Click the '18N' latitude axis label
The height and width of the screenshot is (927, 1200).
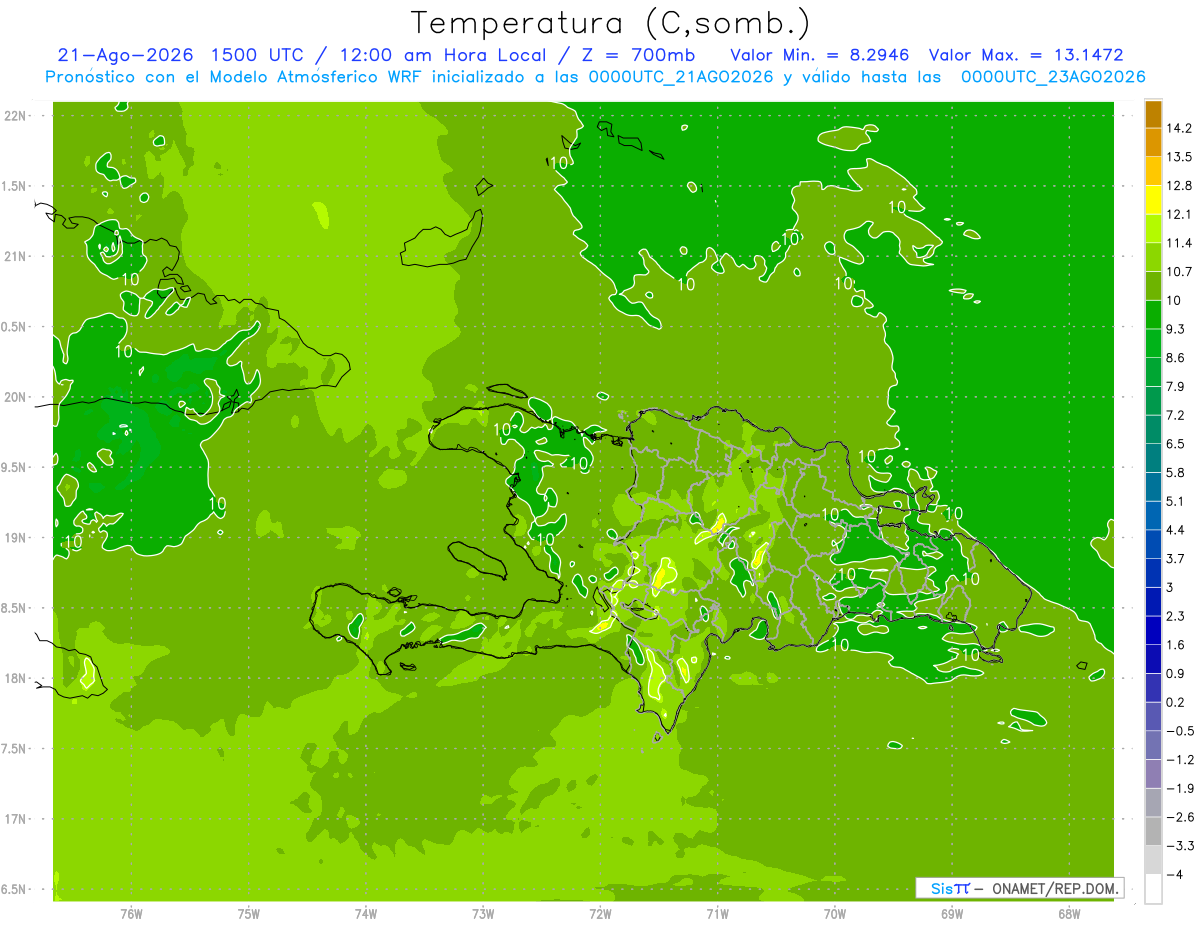tap(16, 679)
